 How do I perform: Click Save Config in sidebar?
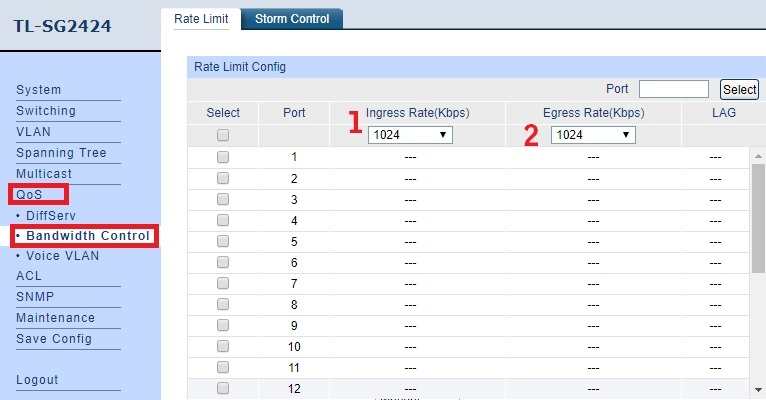[54, 339]
